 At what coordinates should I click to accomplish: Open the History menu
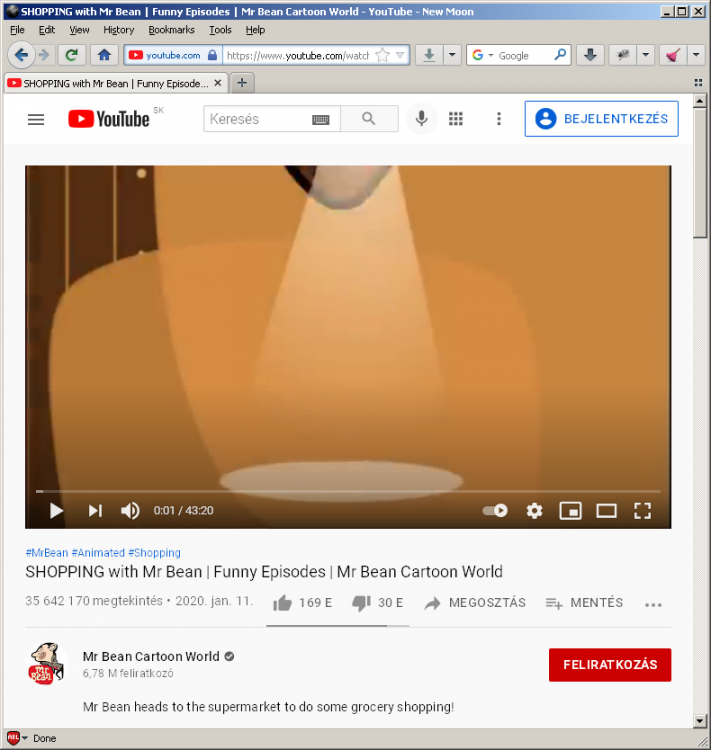tap(119, 30)
